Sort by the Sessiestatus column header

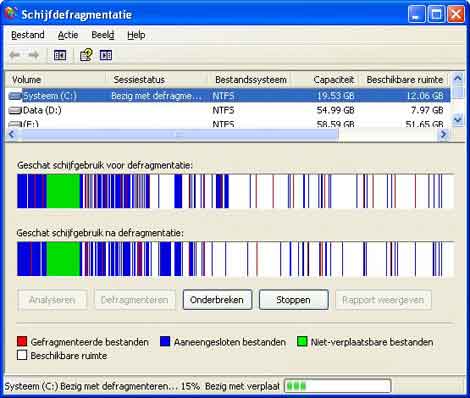tap(157, 80)
